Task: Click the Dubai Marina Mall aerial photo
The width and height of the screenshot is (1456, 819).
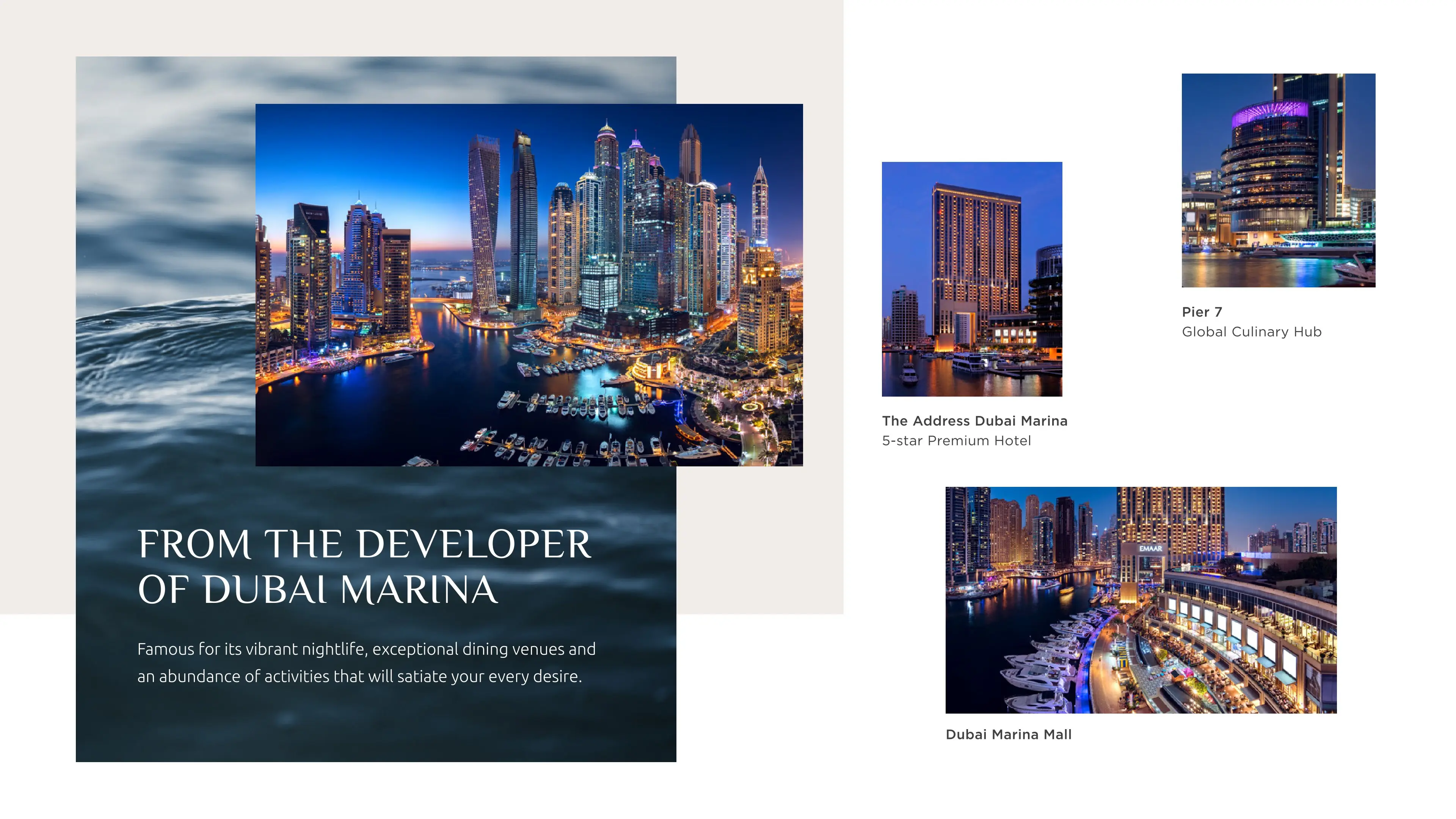Action: point(1141,600)
